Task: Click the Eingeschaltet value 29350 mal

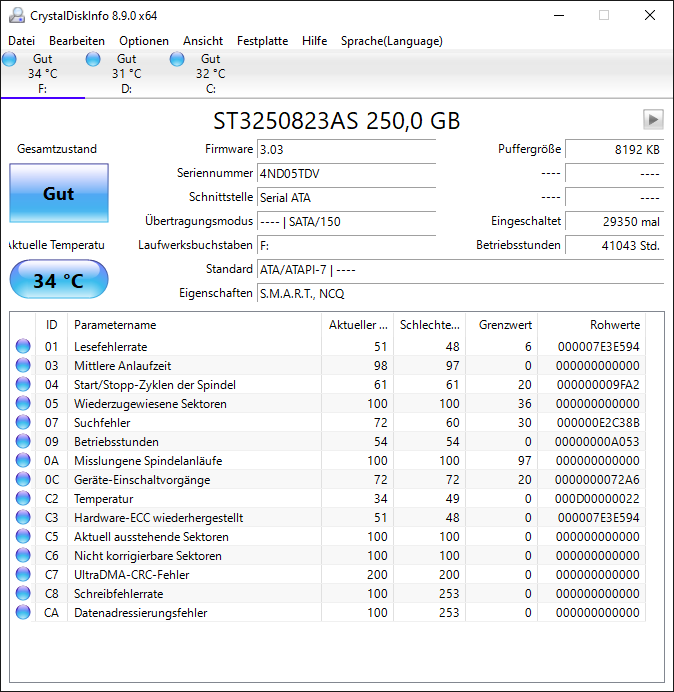Action: pyautogui.click(x=614, y=222)
